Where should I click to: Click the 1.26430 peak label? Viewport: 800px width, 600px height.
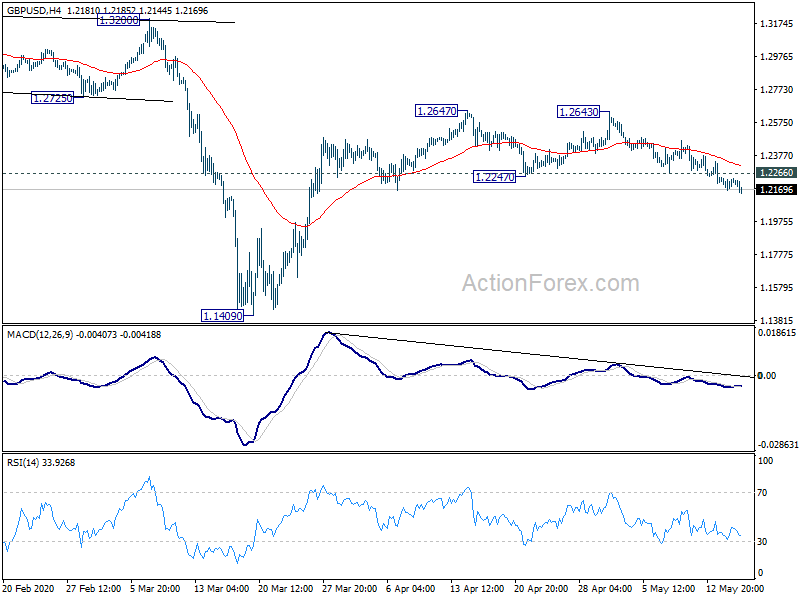(579, 111)
